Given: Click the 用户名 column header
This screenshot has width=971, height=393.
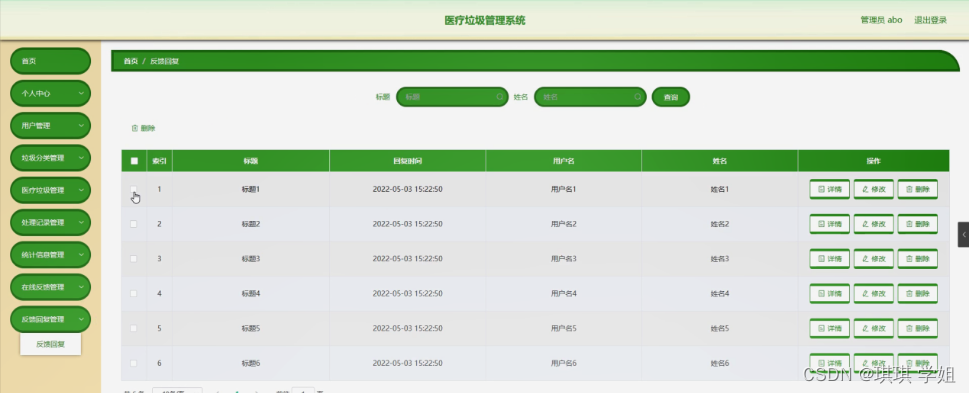Looking at the screenshot, I should (564, 161).
